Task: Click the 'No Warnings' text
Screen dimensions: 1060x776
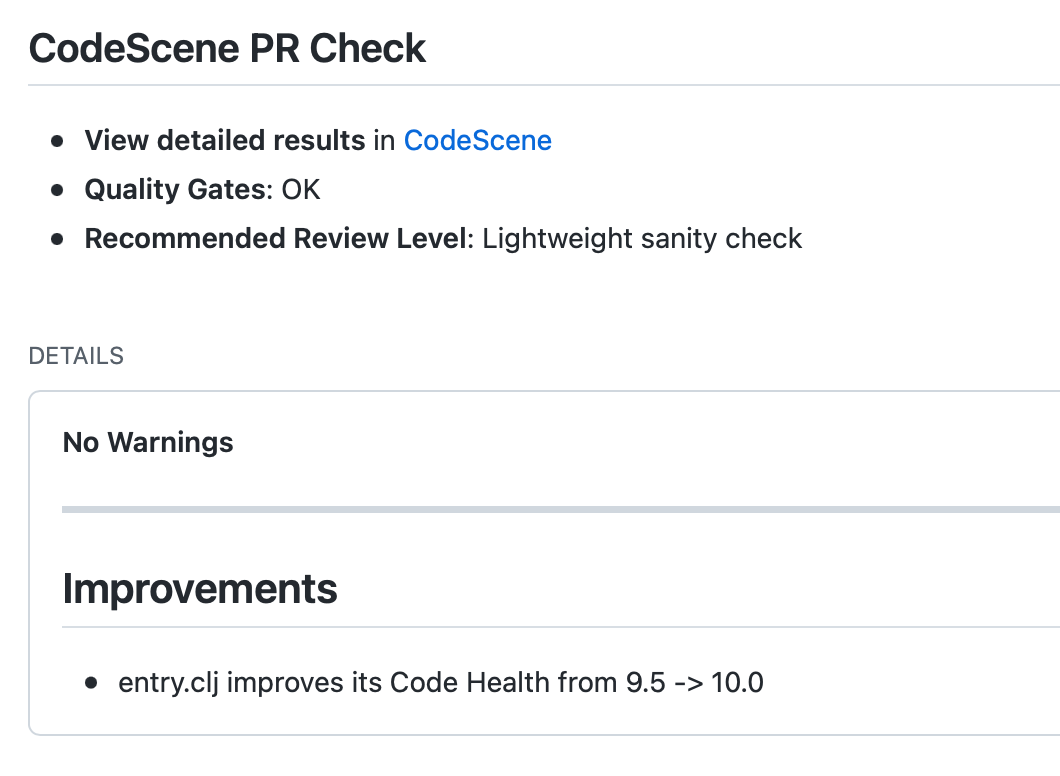Action: click(148, 443)
